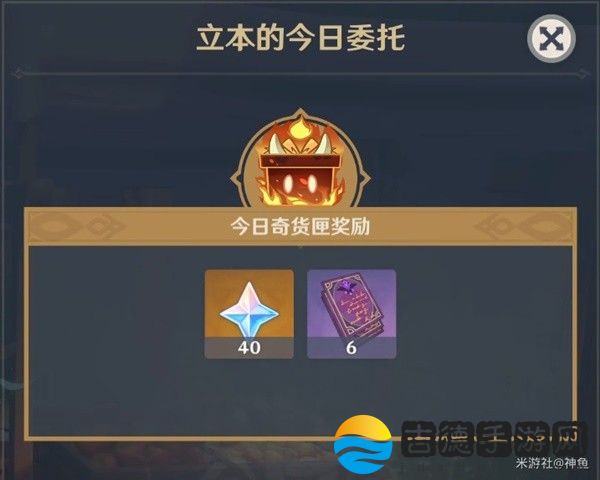600x480 pixels.
Task: Click the 米游社@神鱼 credit text
Action: point(552,464)
